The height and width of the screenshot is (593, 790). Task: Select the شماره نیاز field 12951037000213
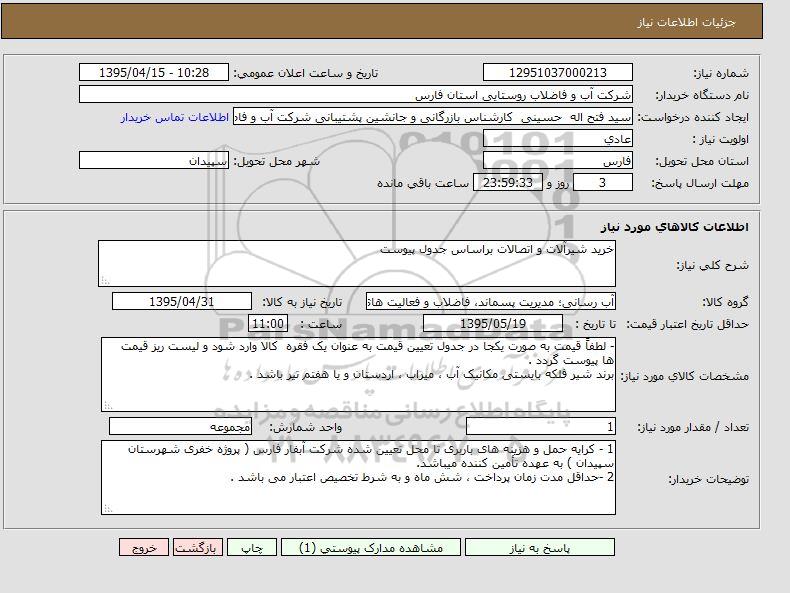(558, 73)
